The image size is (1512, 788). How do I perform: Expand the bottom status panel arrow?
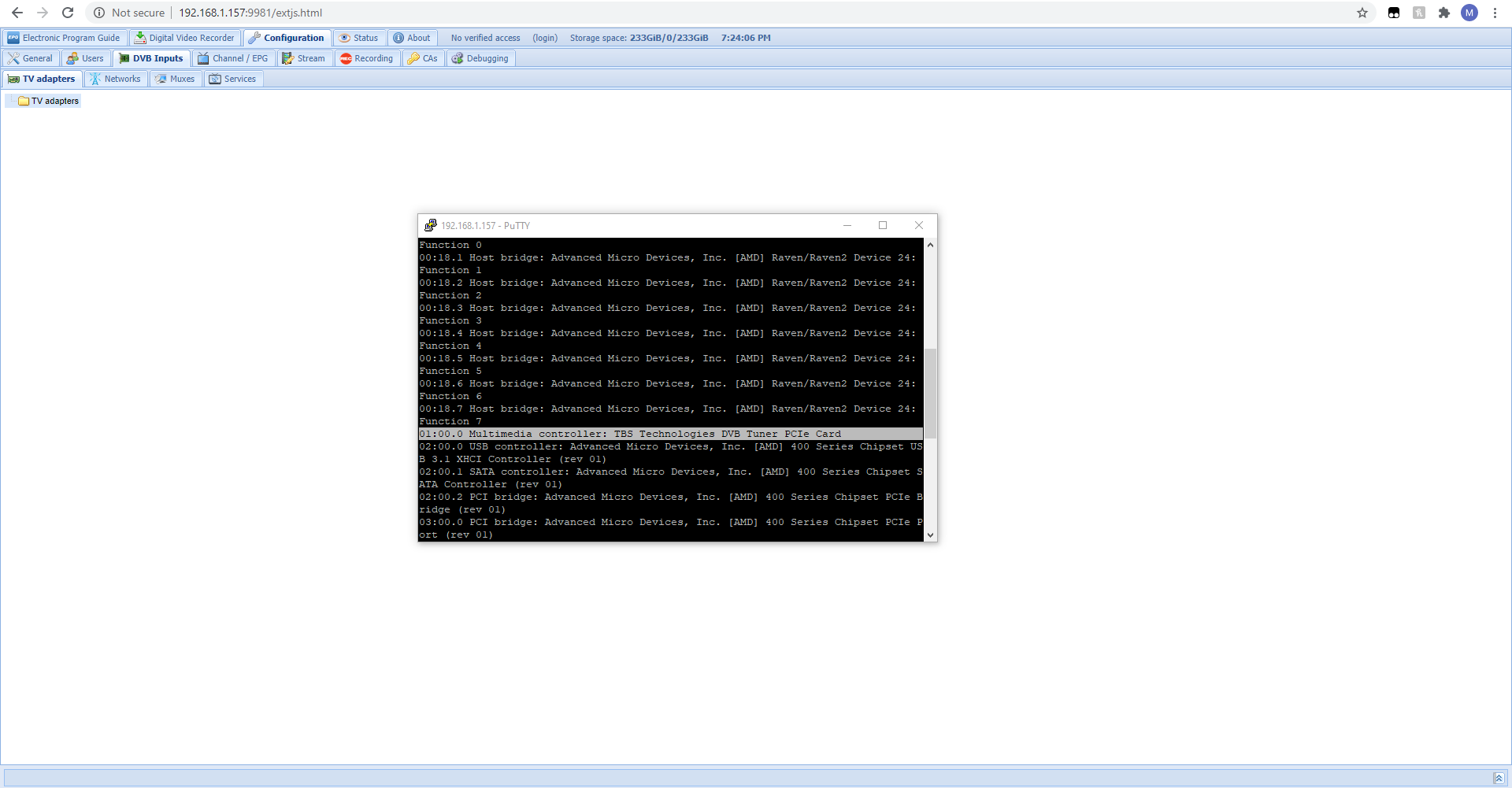(x=1499, y=778)
